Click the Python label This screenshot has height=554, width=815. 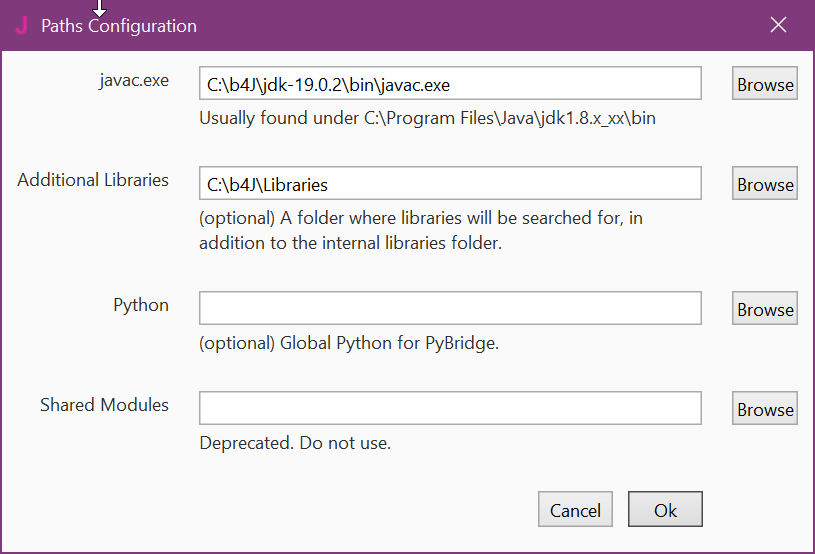pyautogui.click(x=141, y=305)
